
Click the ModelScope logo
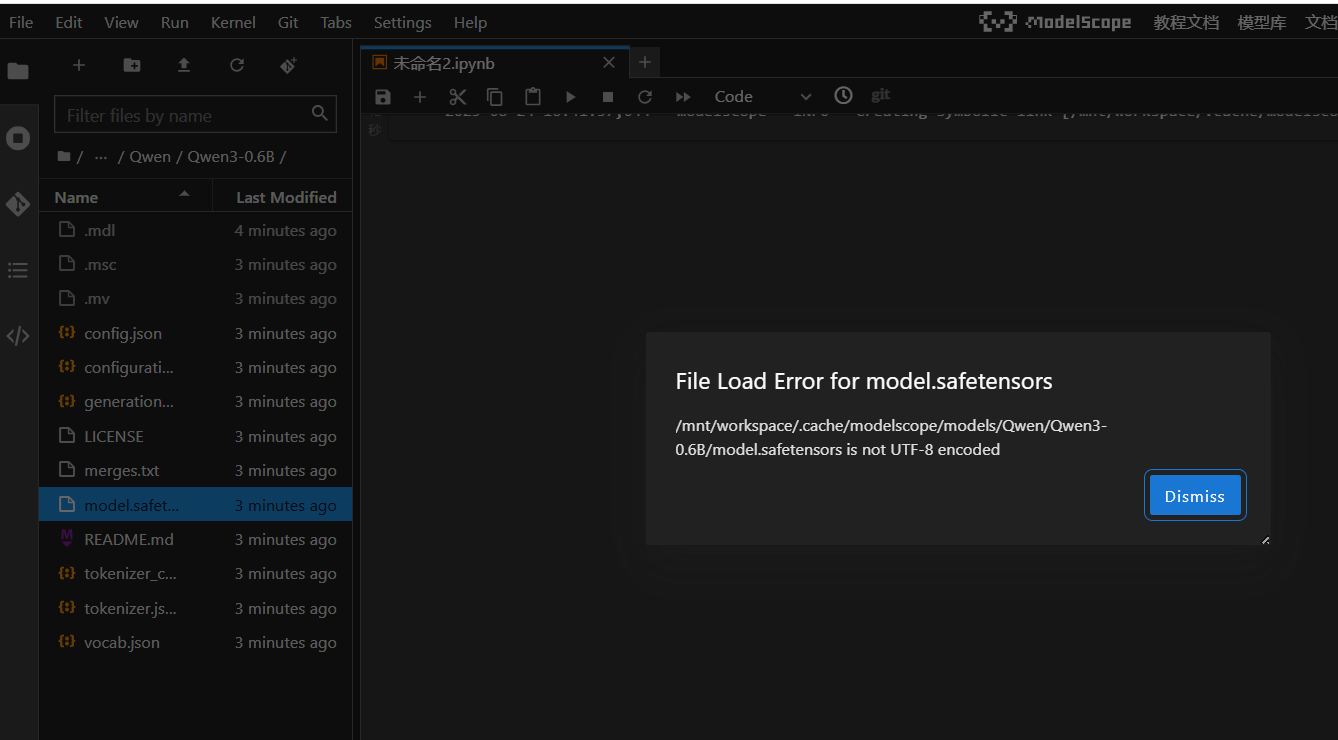1055,22
